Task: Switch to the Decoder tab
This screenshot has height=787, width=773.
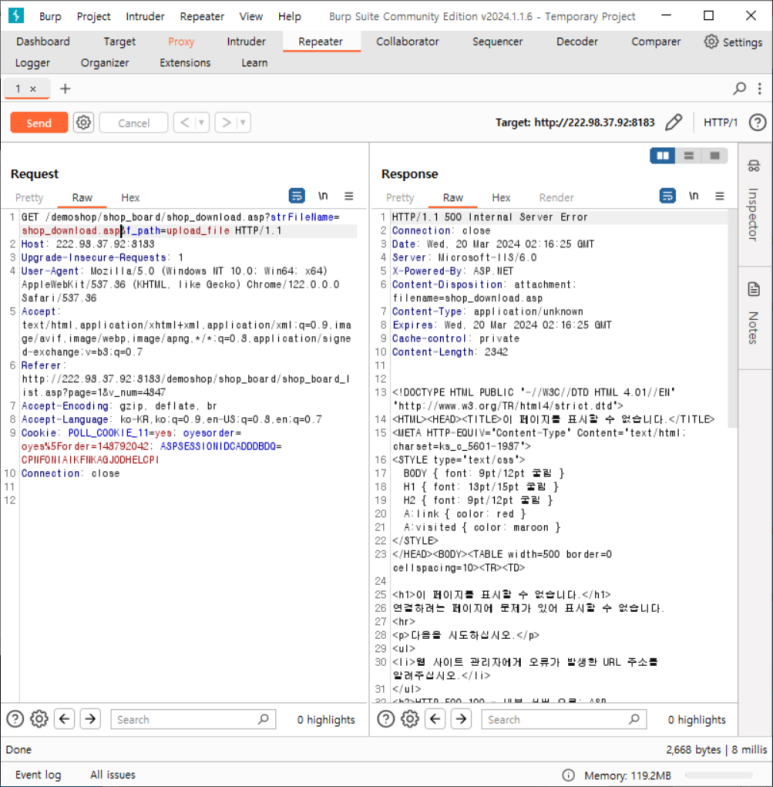Action: point(577,42)
